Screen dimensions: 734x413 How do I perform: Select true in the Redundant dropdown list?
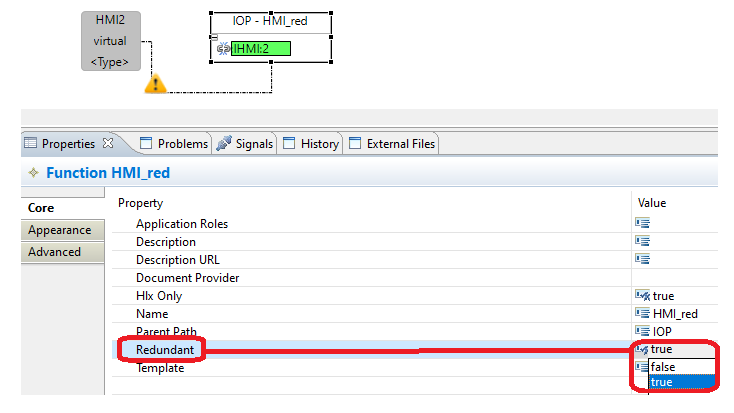click(x=662, y=382)
